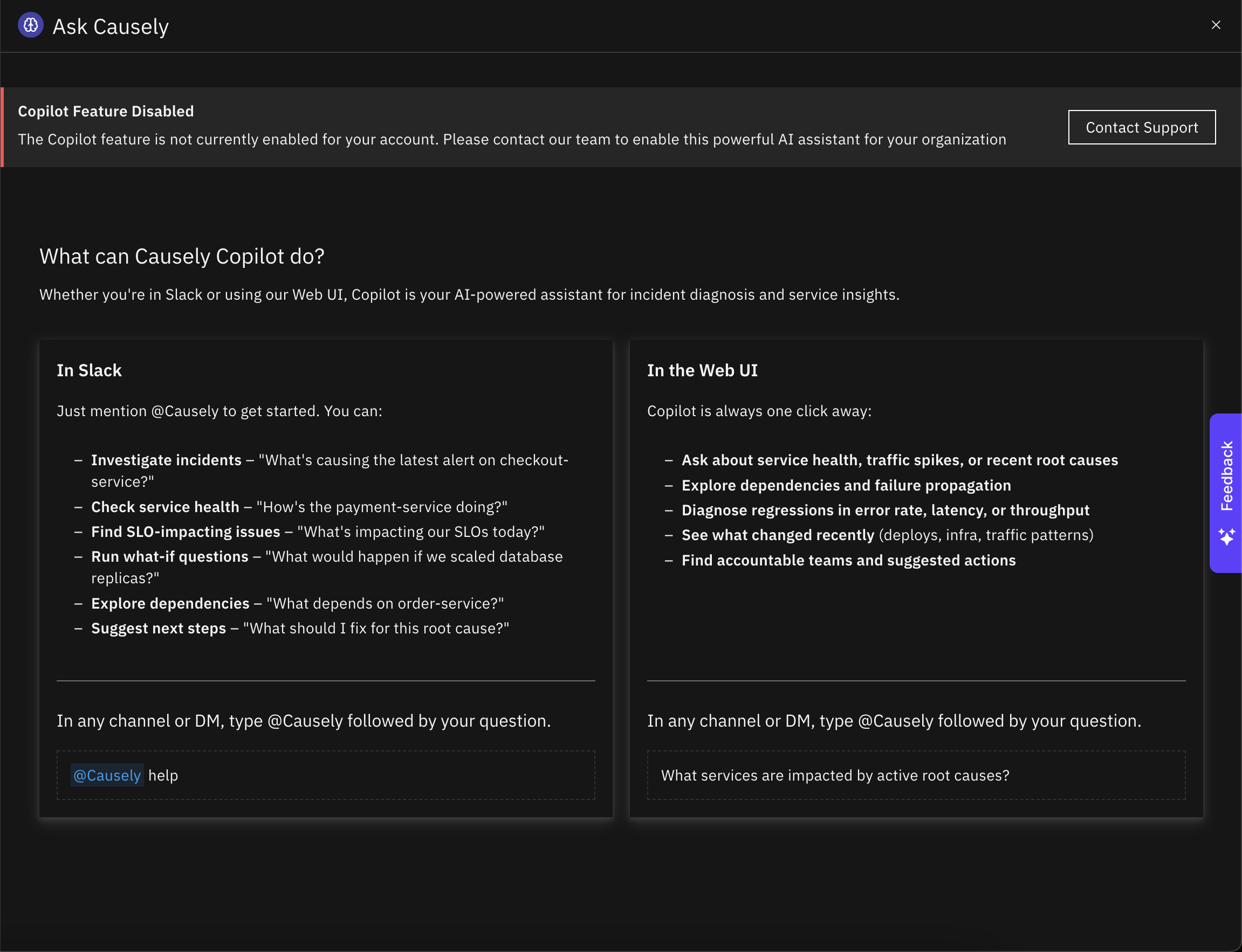Click the 'In Slack' card heading

(89, 370)
